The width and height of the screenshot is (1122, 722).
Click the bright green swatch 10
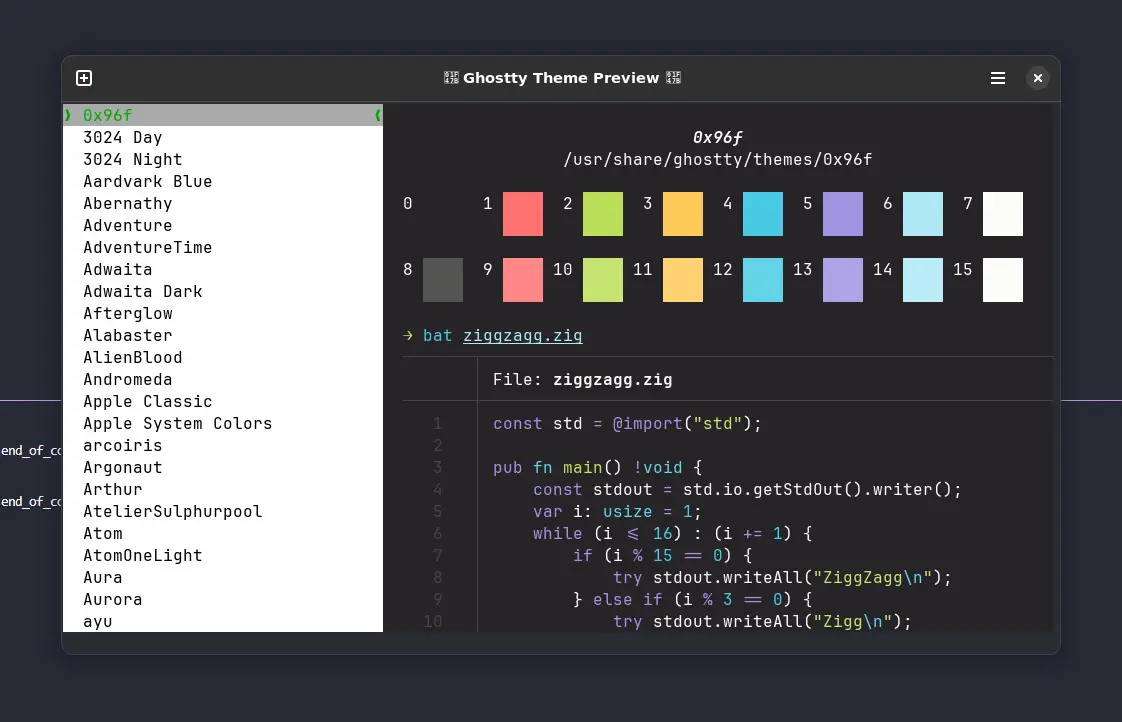pos(603,280)
